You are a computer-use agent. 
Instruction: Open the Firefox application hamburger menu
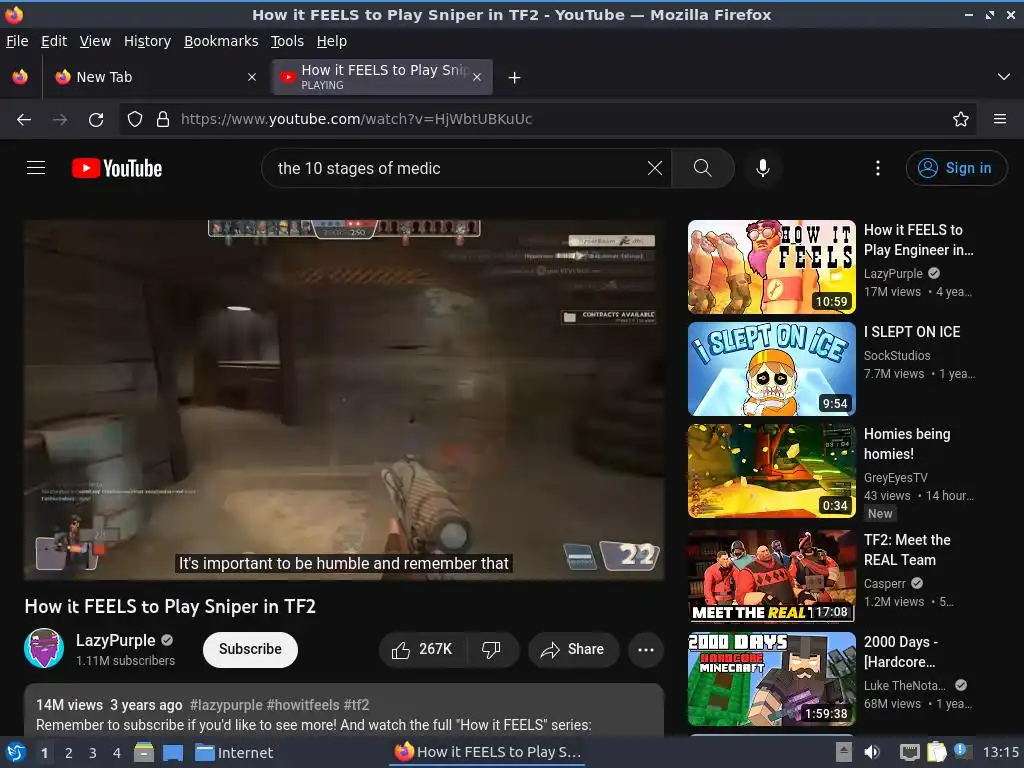pos(999,119)
